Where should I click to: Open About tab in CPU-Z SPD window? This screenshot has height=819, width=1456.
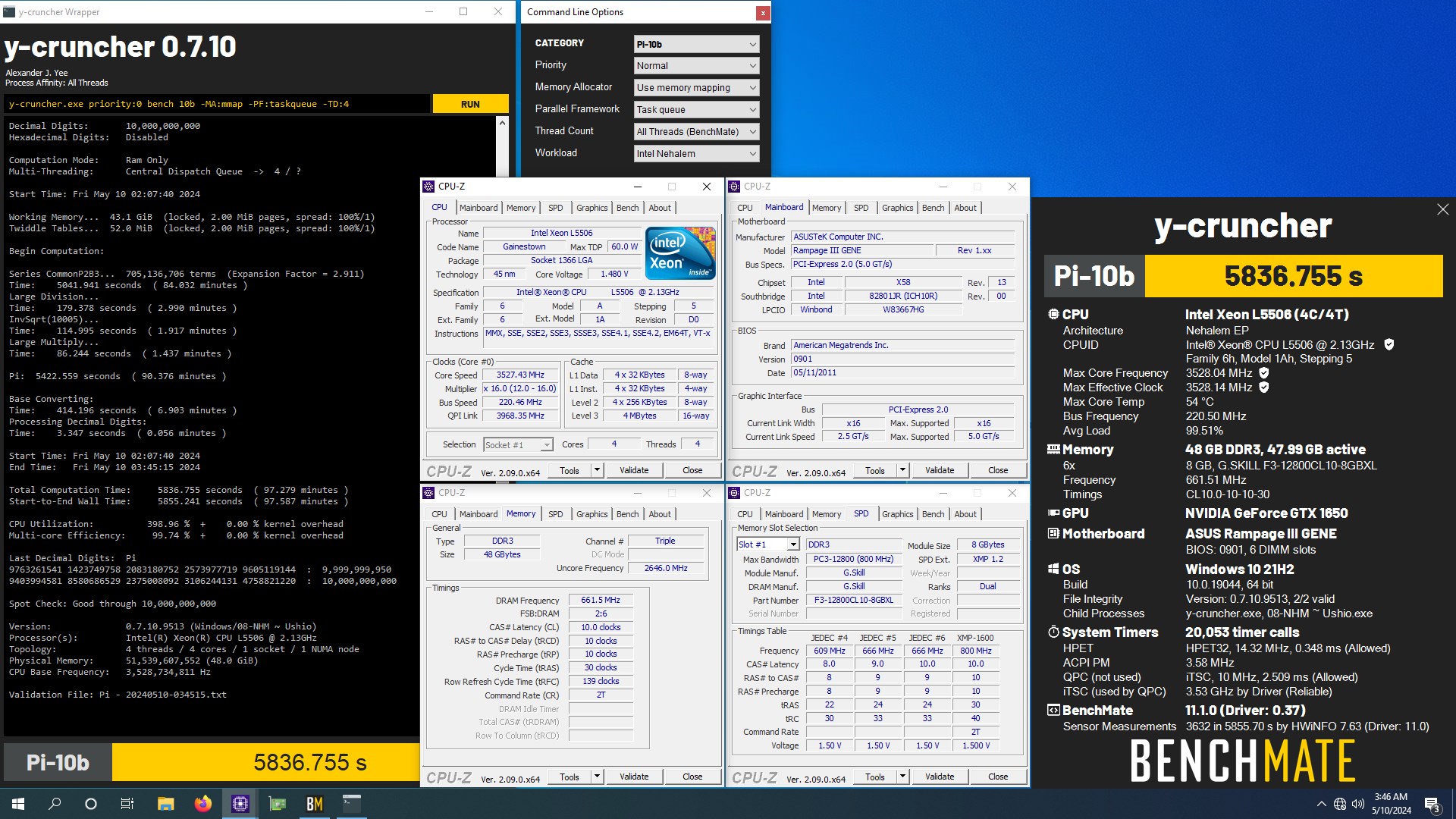click(965, 514)
